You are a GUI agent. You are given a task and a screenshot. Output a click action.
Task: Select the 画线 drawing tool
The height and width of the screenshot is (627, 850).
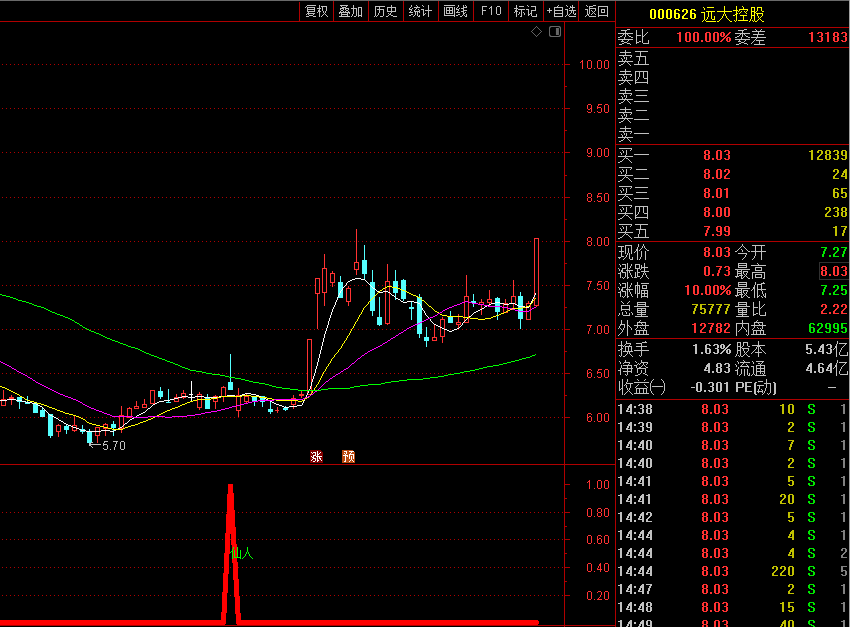(x=455, y=11)
